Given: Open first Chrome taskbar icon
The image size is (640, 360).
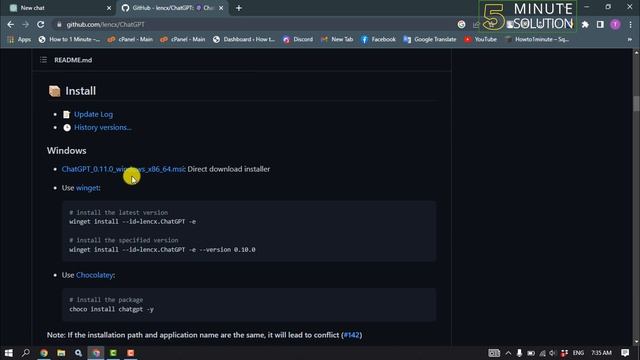Looking at the screenshot, I should (44, 353).
